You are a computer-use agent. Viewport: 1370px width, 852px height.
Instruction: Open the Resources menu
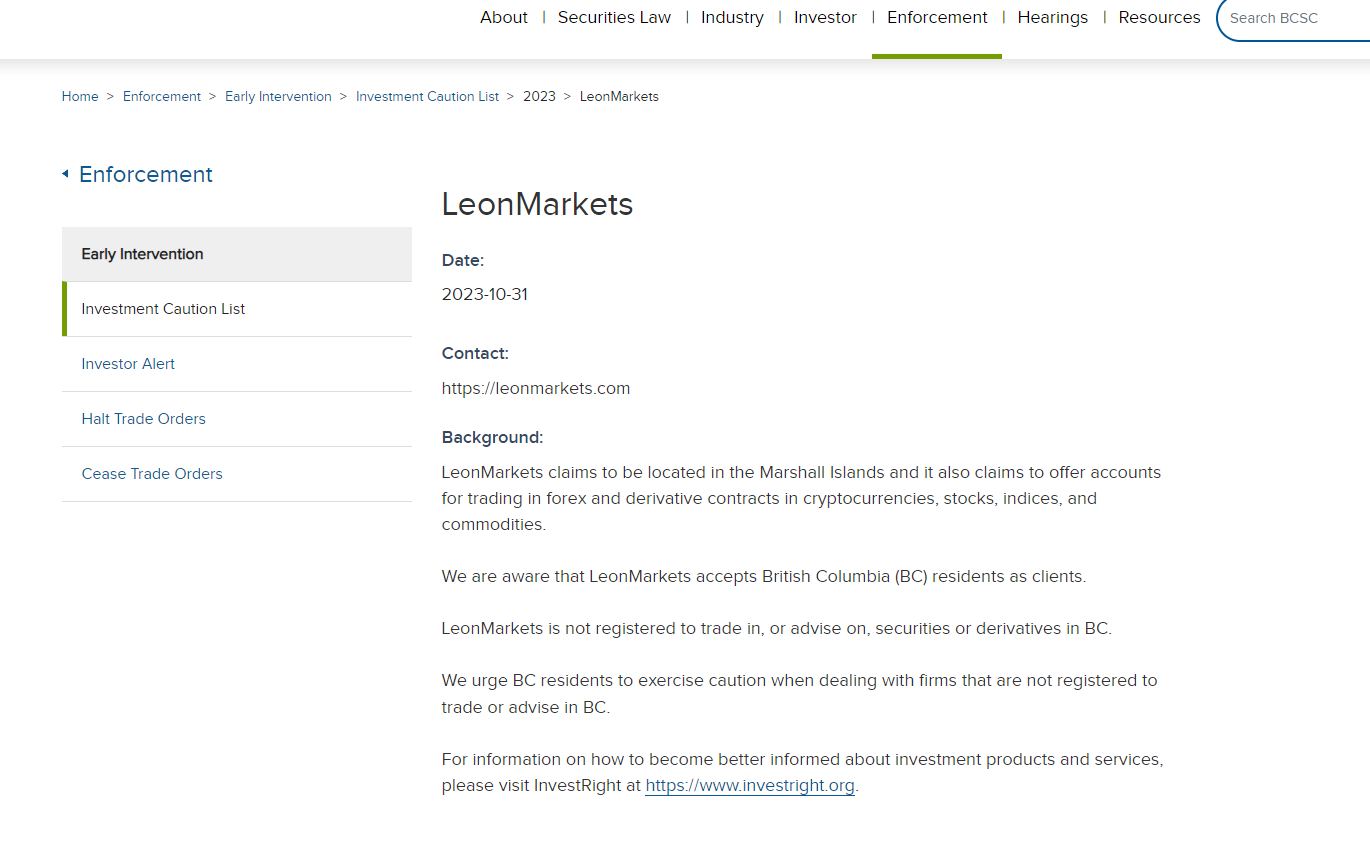tap(1159, 18)
